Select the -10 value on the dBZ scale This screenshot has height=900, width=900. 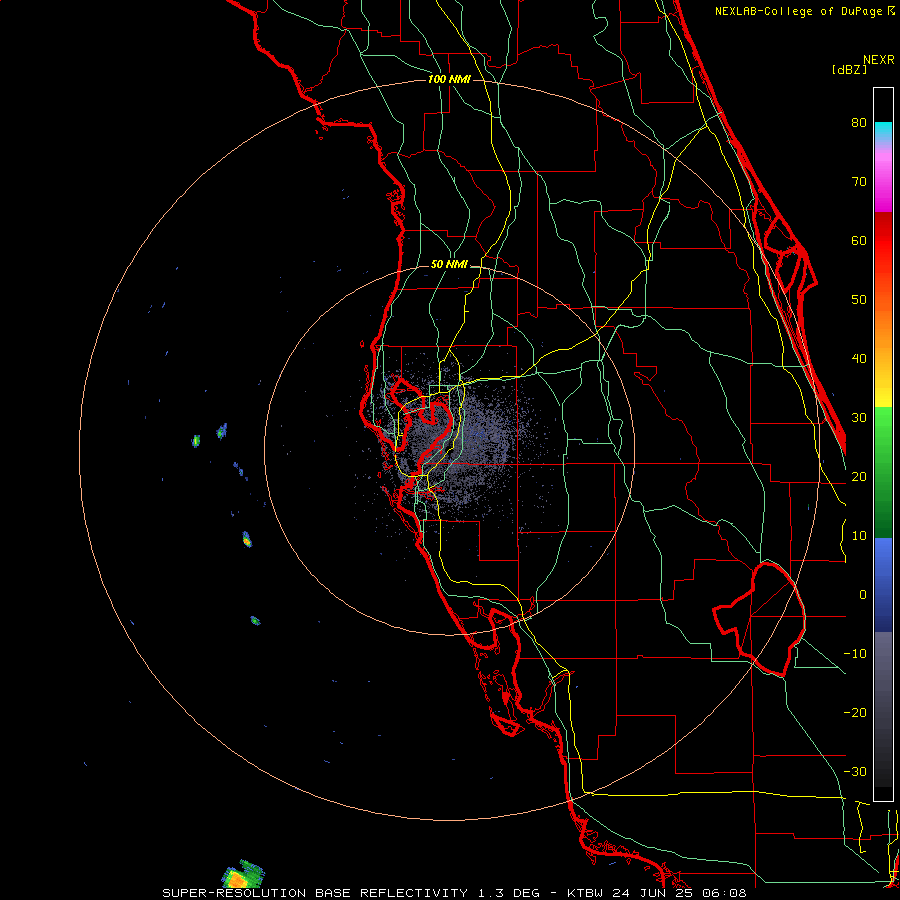coord(855,654)
